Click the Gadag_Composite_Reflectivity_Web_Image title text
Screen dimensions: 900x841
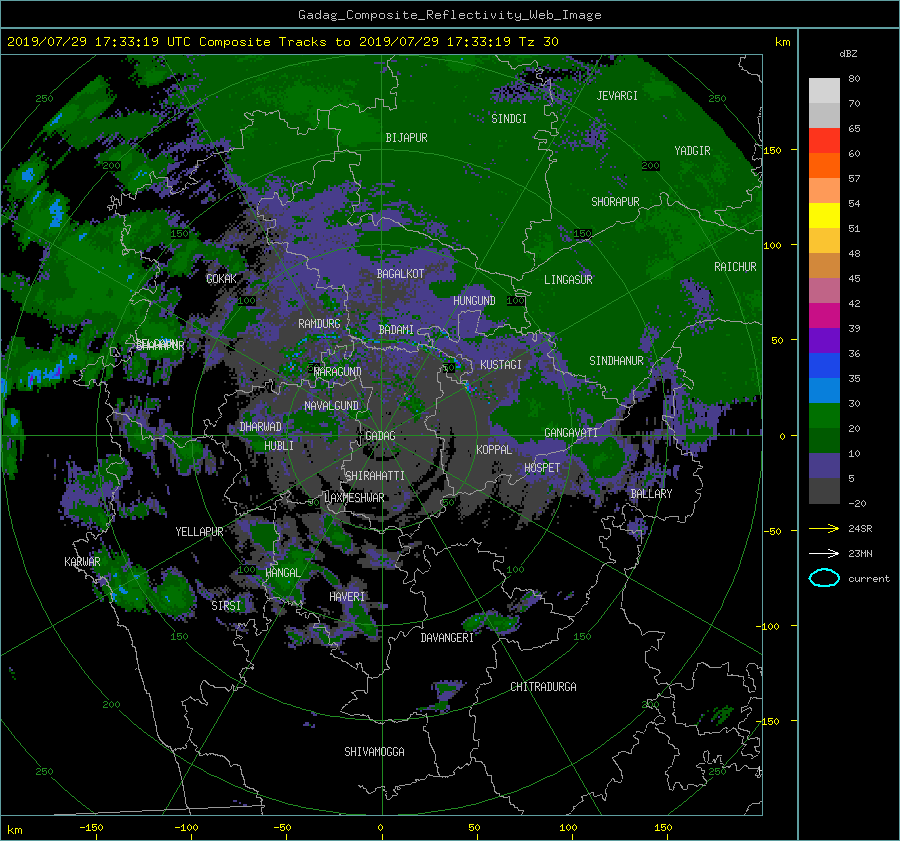(x=449, y=15)
